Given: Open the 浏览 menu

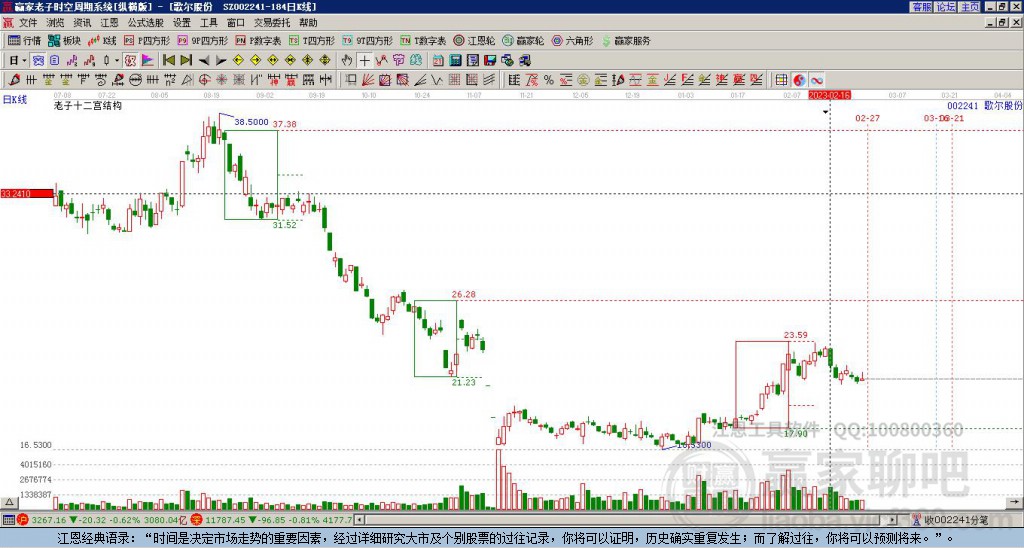Looking at the screenshot, I should click(56, 23).
